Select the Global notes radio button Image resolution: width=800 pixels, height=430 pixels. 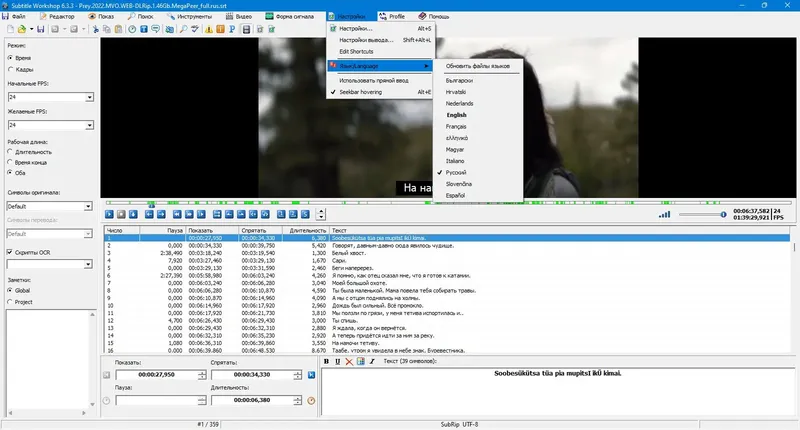click(x=10, y=290)
